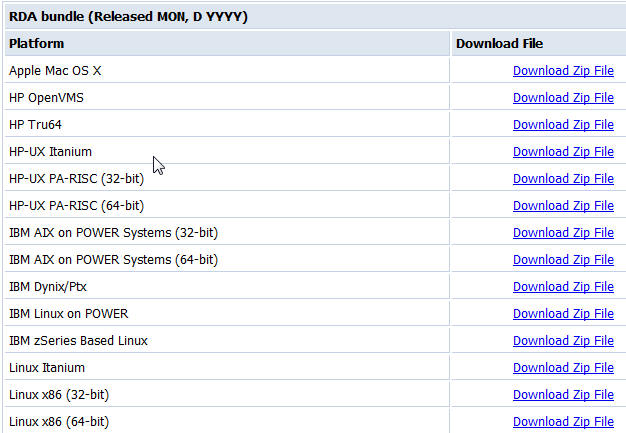Viewport: 626px width, 433px height.
Task: Download Zip File for Linux Itanium
Action: pyautogui.click(x=563, y=368)
